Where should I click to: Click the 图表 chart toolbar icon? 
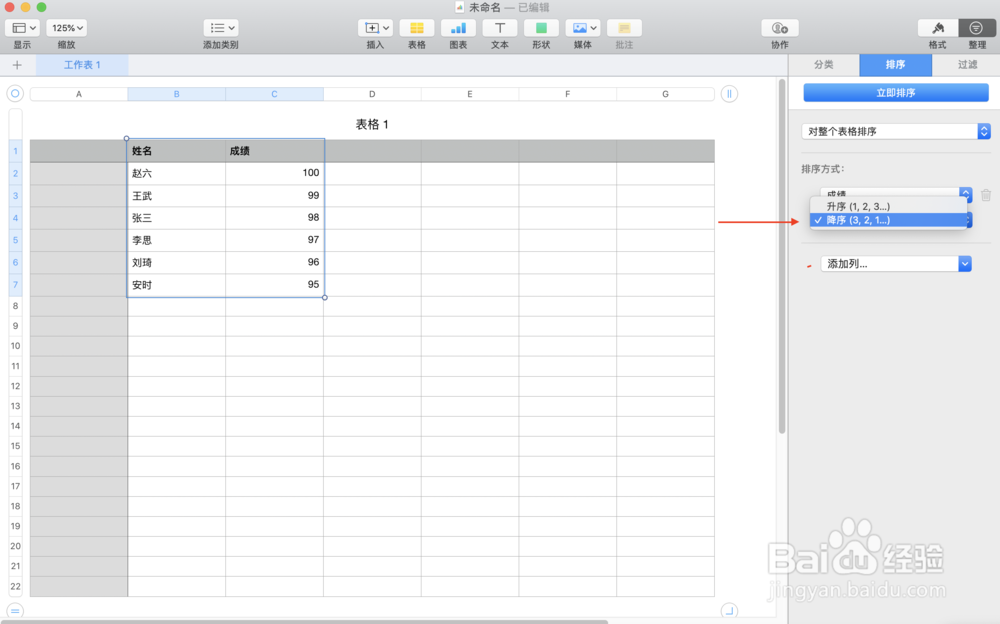pyautogui.click(x=458, y=28)
